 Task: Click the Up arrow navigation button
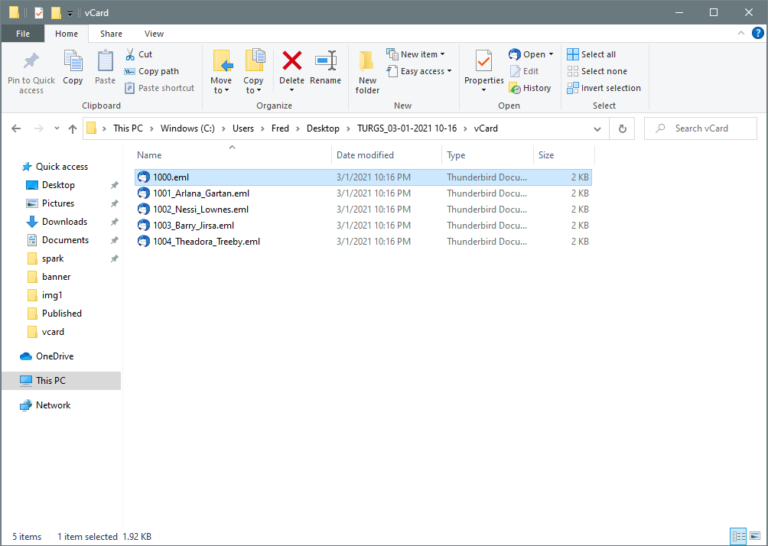[x=72, y=128]
